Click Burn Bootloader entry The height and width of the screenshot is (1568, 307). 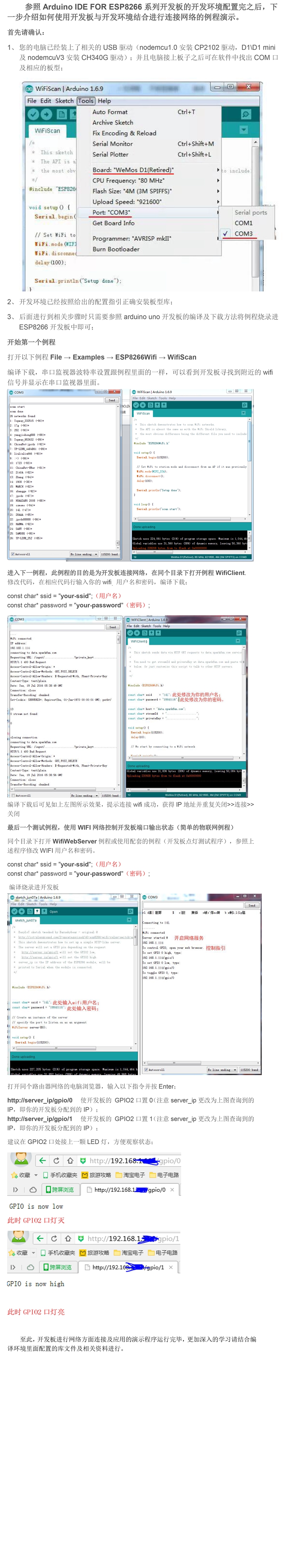[148, 250]
